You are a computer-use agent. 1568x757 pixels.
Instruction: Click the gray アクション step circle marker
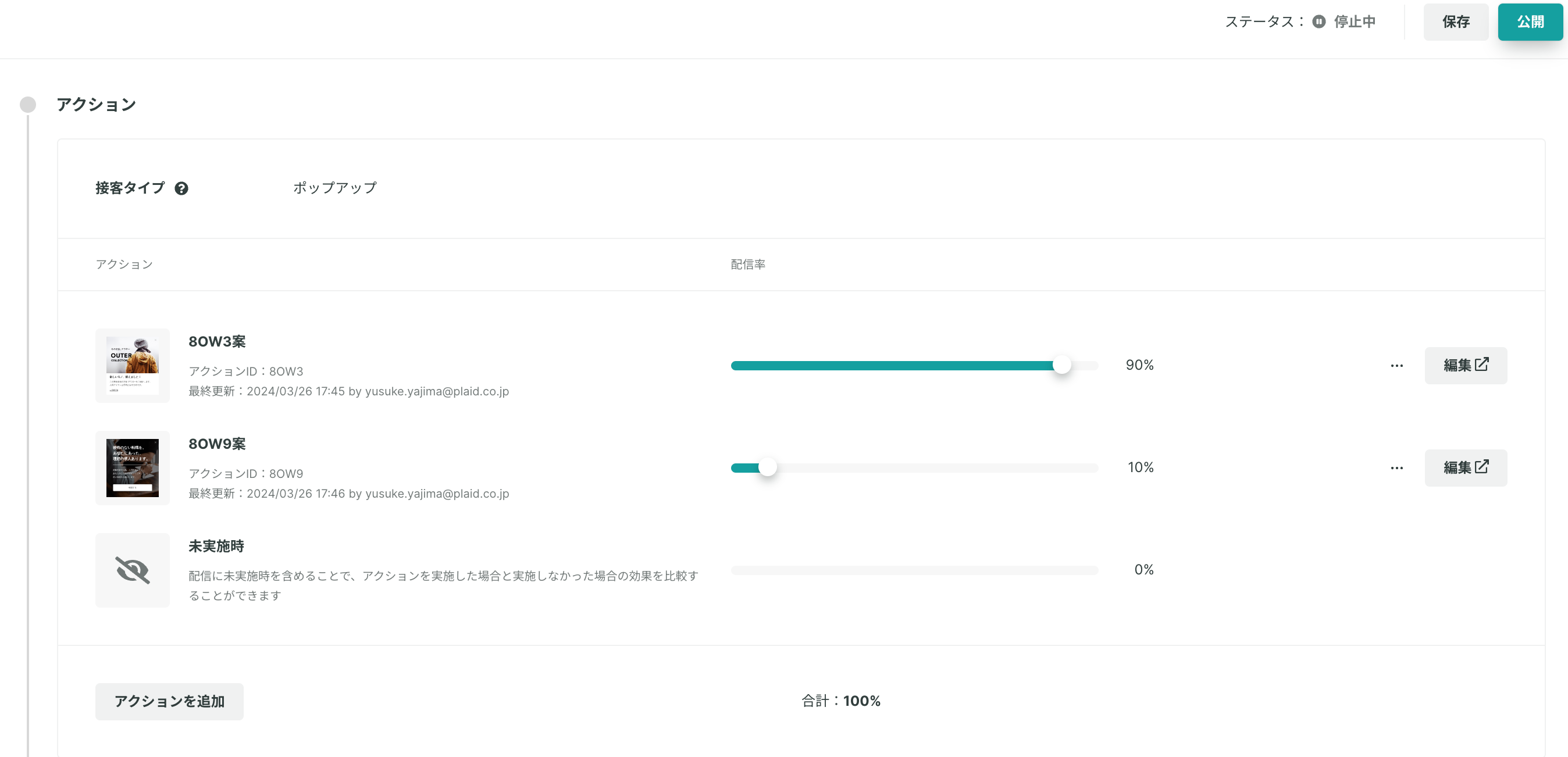coord(28,105)
